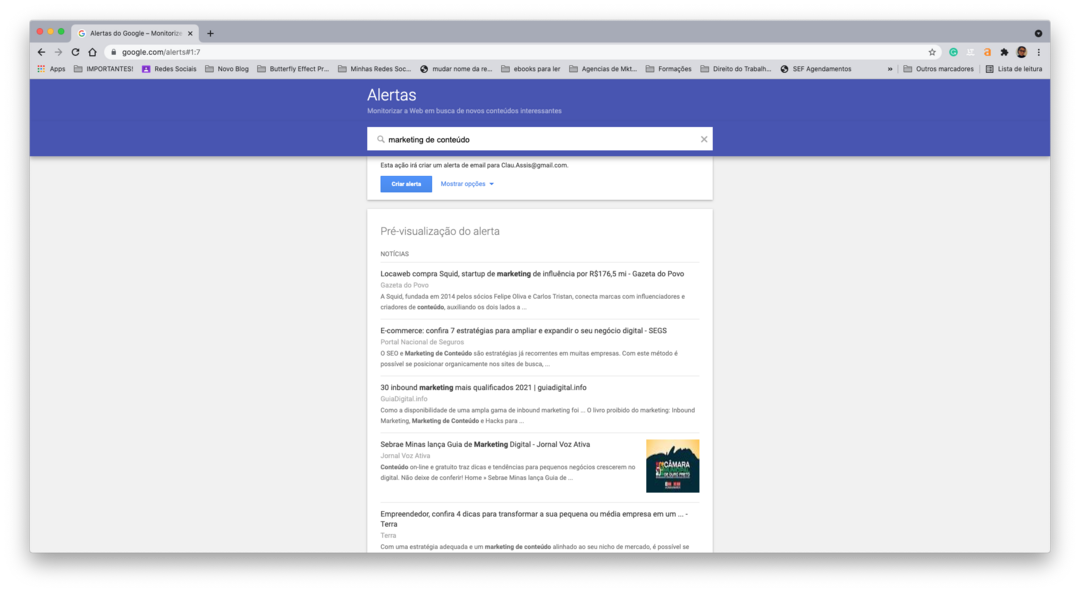Image resolution: width=1080 pixels, height=592 pixels.
Task: Open the Locaweb compra Squid news headline
Action: tap(532, 274)
